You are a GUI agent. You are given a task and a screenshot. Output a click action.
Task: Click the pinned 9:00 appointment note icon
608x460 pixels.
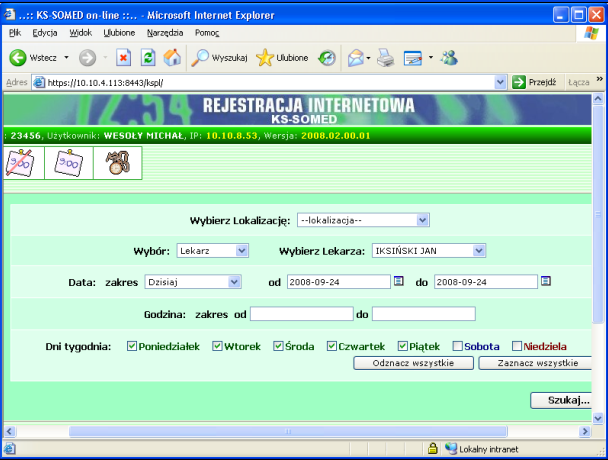[x=69, y=163]
